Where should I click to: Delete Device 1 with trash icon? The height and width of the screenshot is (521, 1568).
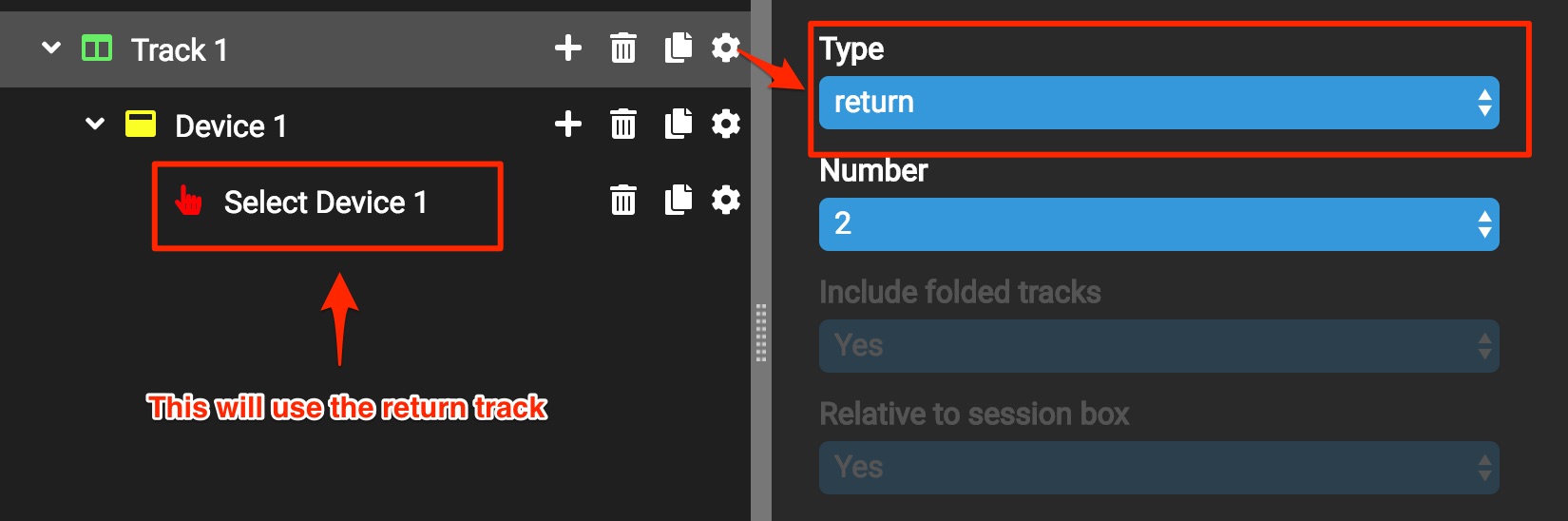623,124
